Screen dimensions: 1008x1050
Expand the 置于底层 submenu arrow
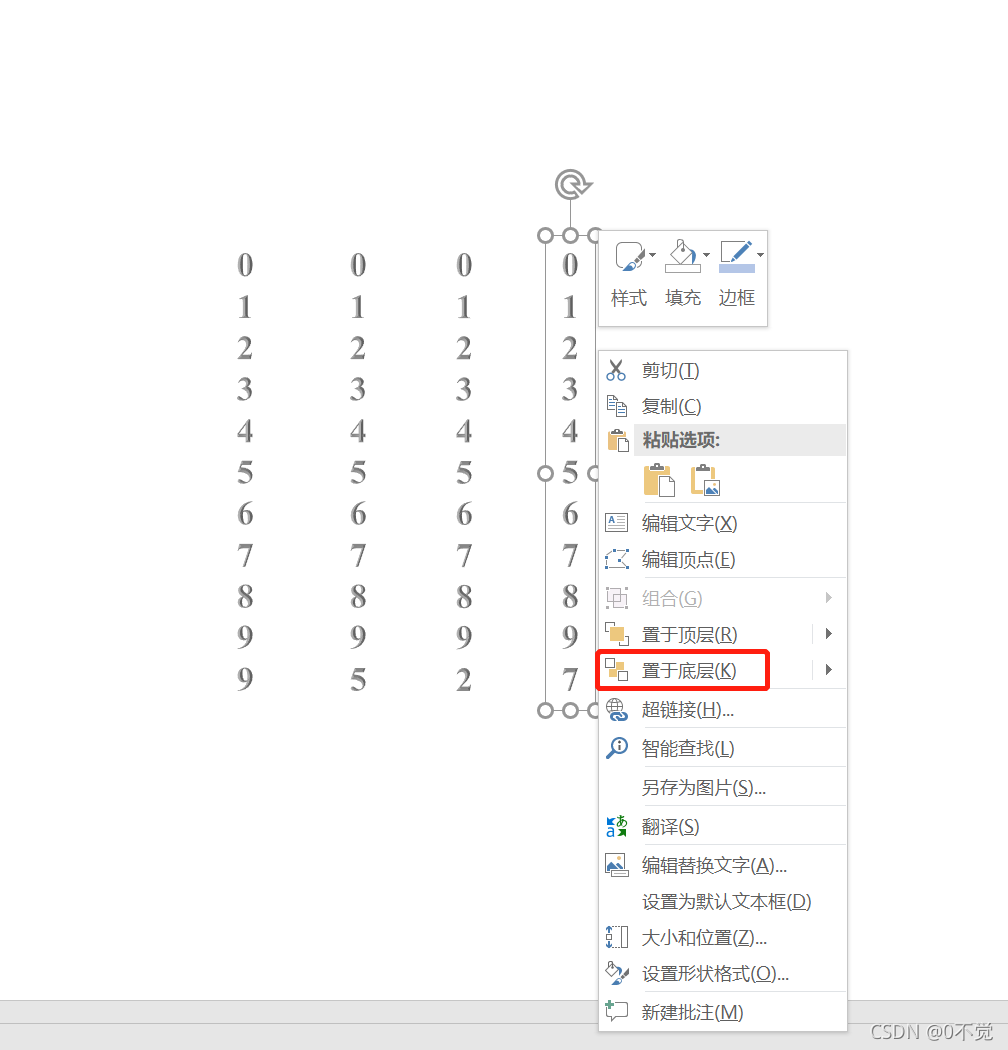point(829,670)
